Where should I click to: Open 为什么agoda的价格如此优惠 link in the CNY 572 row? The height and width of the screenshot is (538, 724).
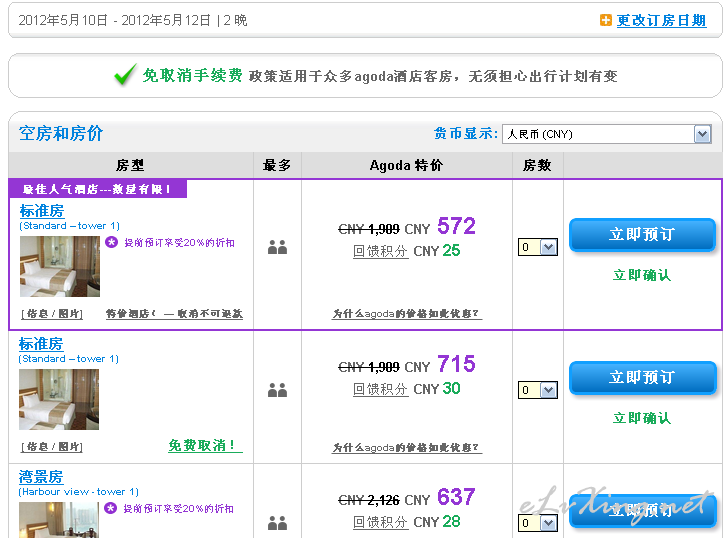(x=407, y=314)
